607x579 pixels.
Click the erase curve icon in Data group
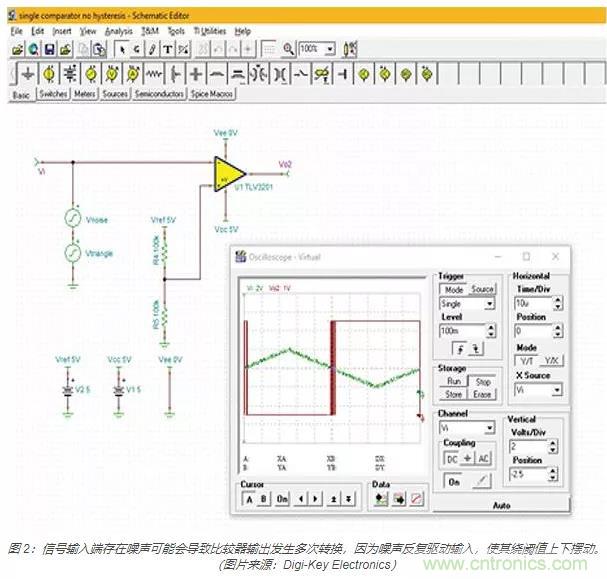pos(417,498)
